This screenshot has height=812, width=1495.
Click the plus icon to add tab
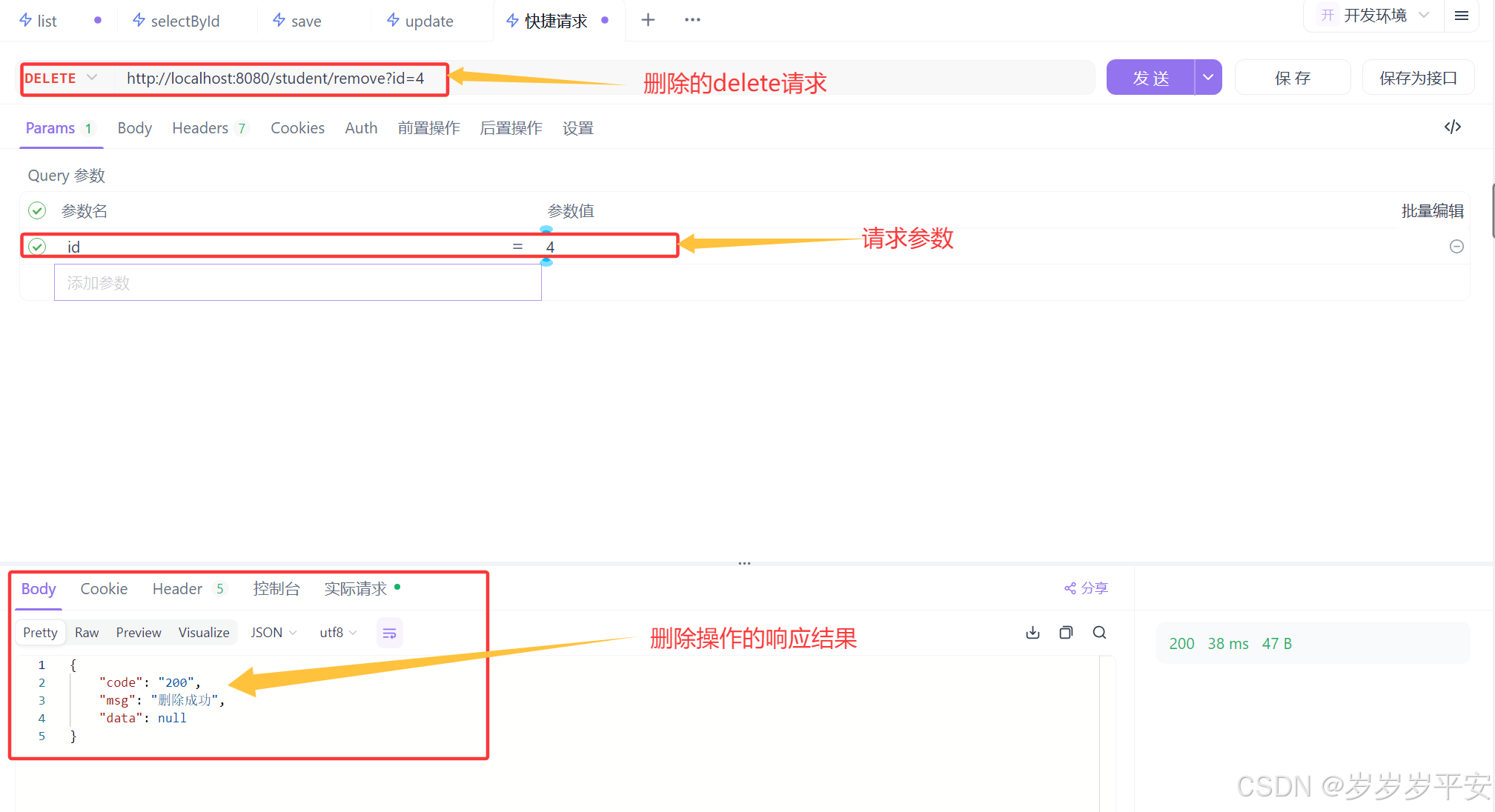(x=648, y=20)
